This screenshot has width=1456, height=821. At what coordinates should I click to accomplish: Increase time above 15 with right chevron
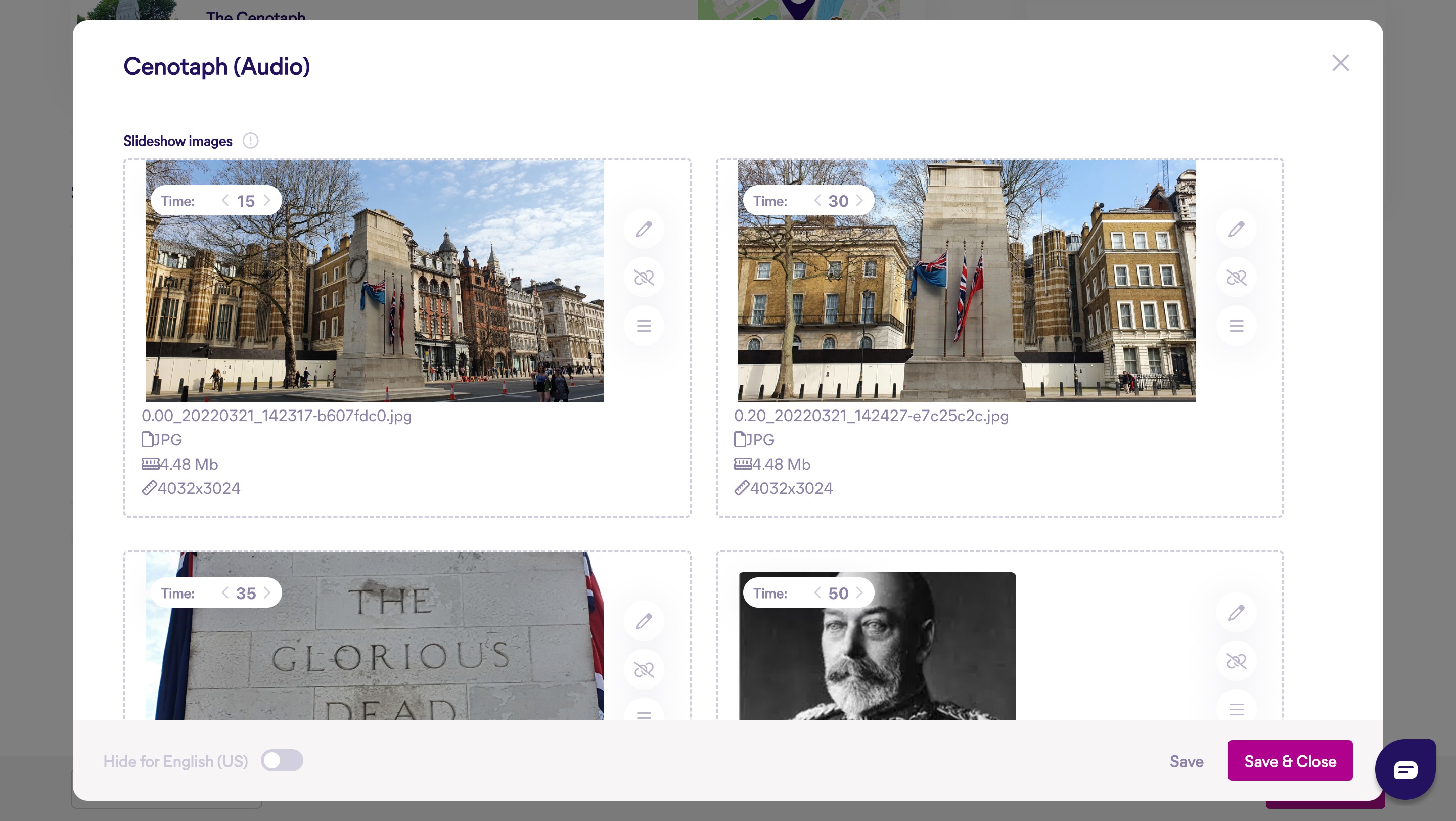[x=267, y=201]
